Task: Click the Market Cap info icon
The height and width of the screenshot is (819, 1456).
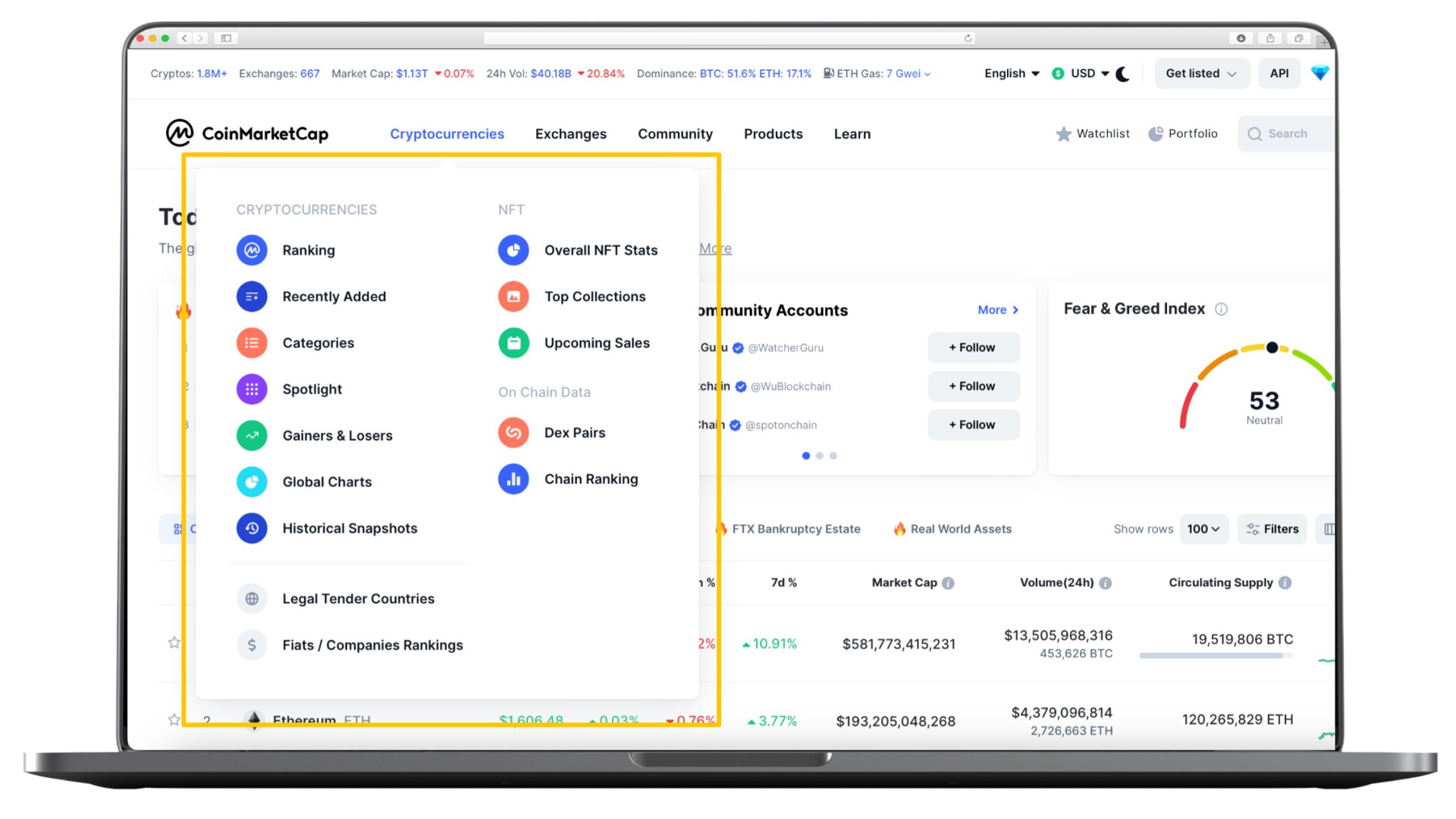Action: (948, 582)
